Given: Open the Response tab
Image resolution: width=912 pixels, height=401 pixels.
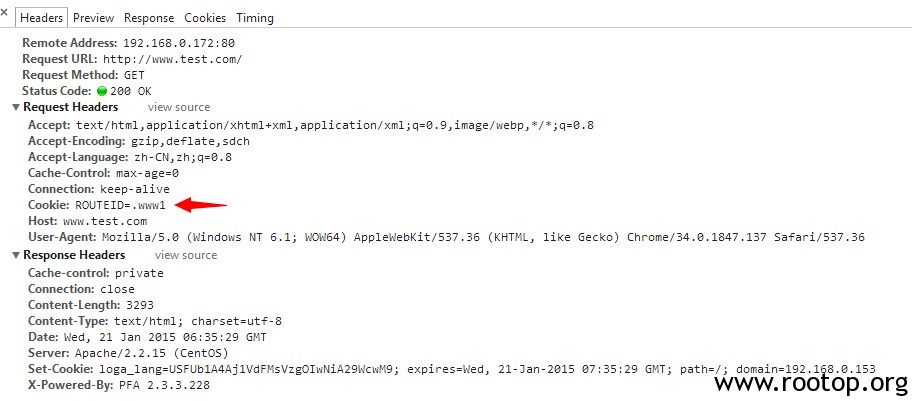Looking at the screenshot, I should [x=149, y=18].
